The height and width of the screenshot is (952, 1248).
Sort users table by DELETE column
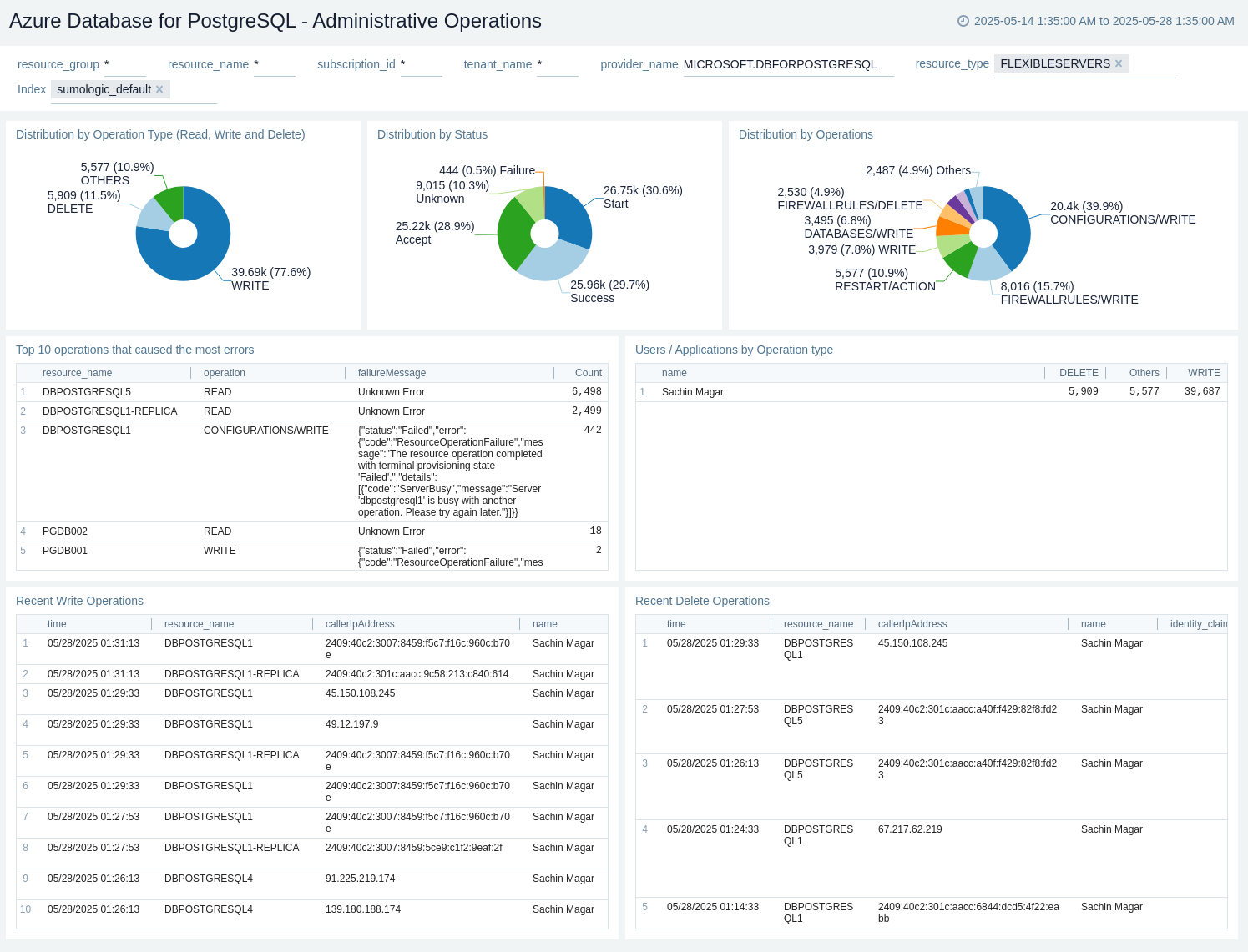coord(1079,373)
